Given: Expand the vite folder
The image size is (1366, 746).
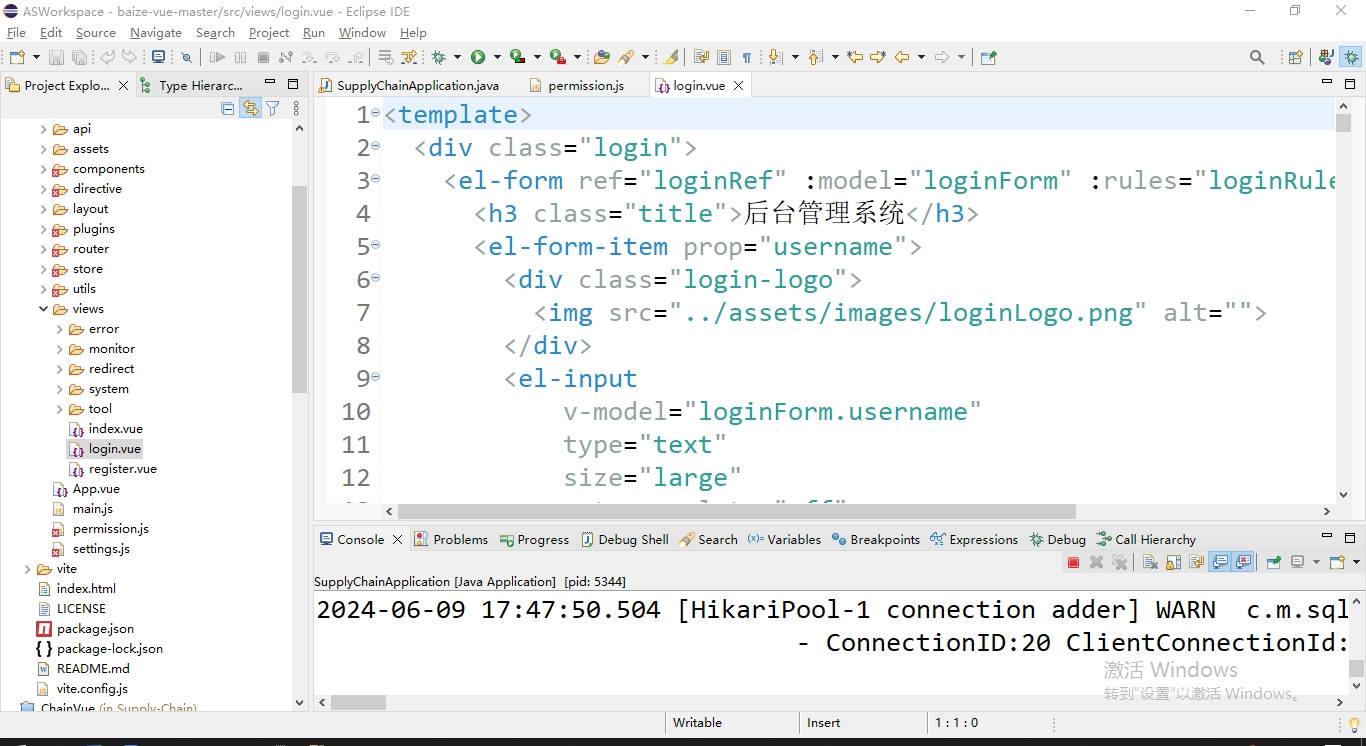Looking at the screenshot, I should pos(27,569).
